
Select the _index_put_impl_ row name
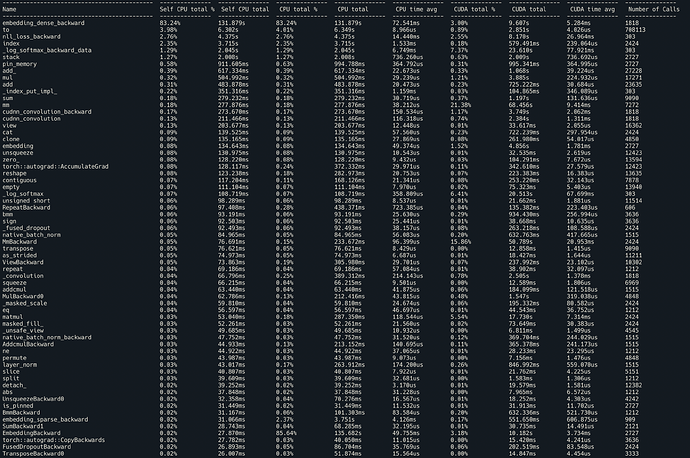(x=30, y=92)
